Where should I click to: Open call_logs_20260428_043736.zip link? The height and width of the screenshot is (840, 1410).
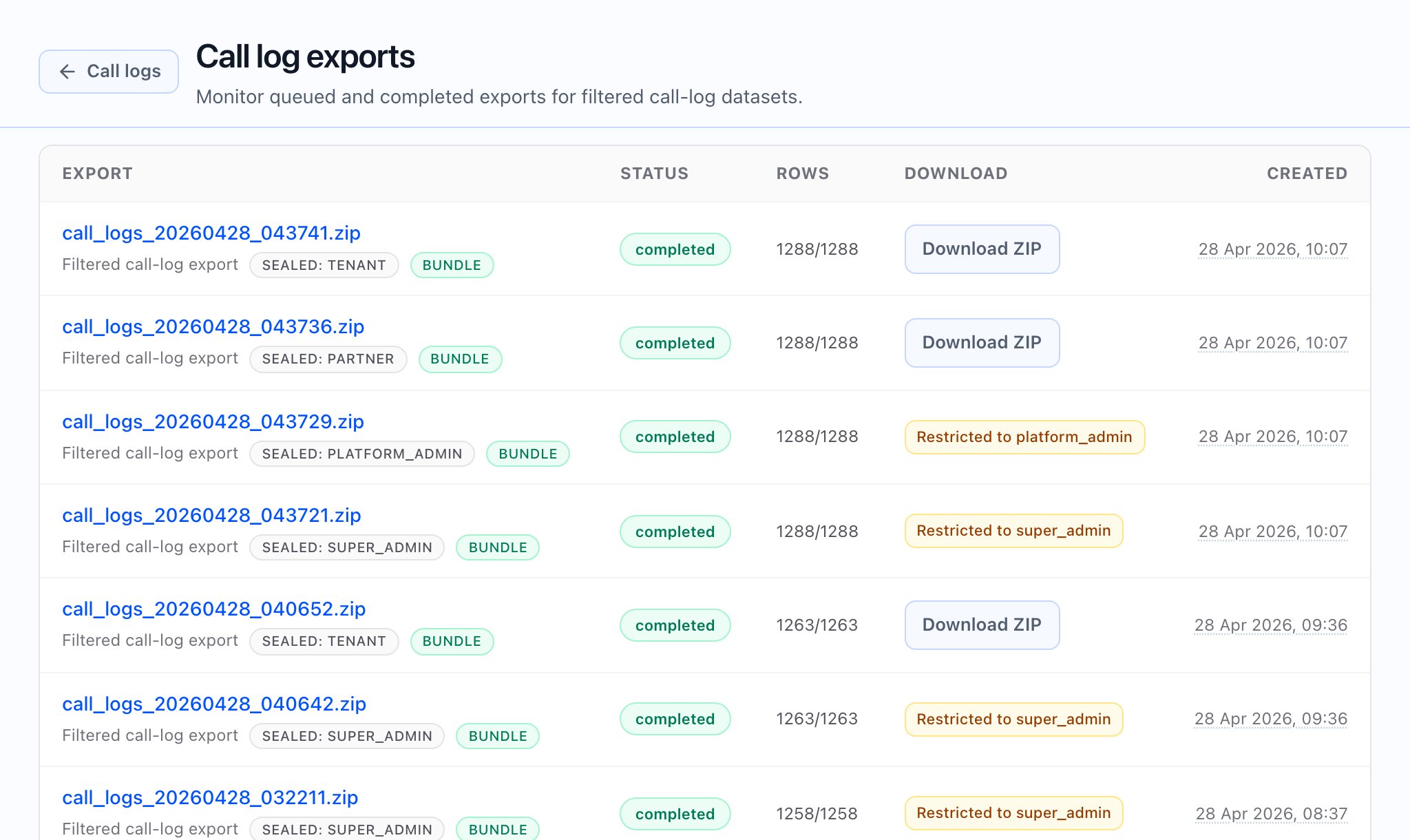point(213,327)
